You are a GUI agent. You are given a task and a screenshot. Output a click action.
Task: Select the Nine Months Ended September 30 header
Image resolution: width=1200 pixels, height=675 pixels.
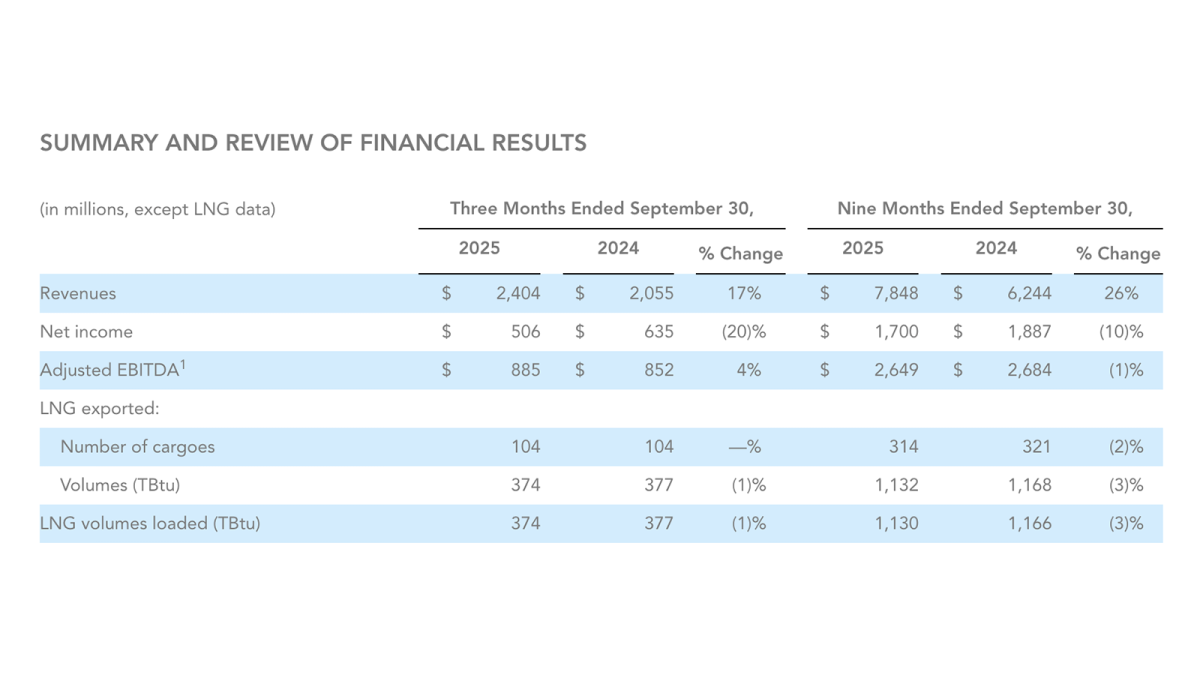(985, 209)
